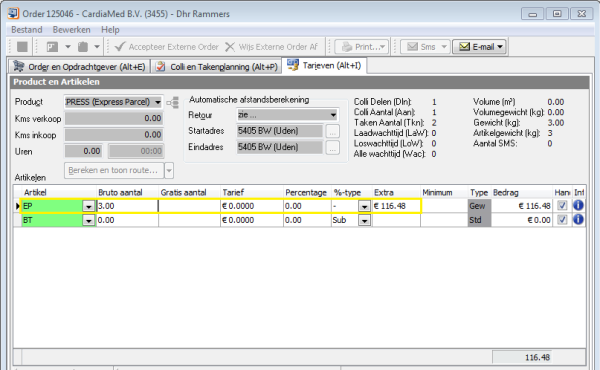Click Accepteer Externe Order
This screenshot has width=600, height=370.
[x=167, y=47]
